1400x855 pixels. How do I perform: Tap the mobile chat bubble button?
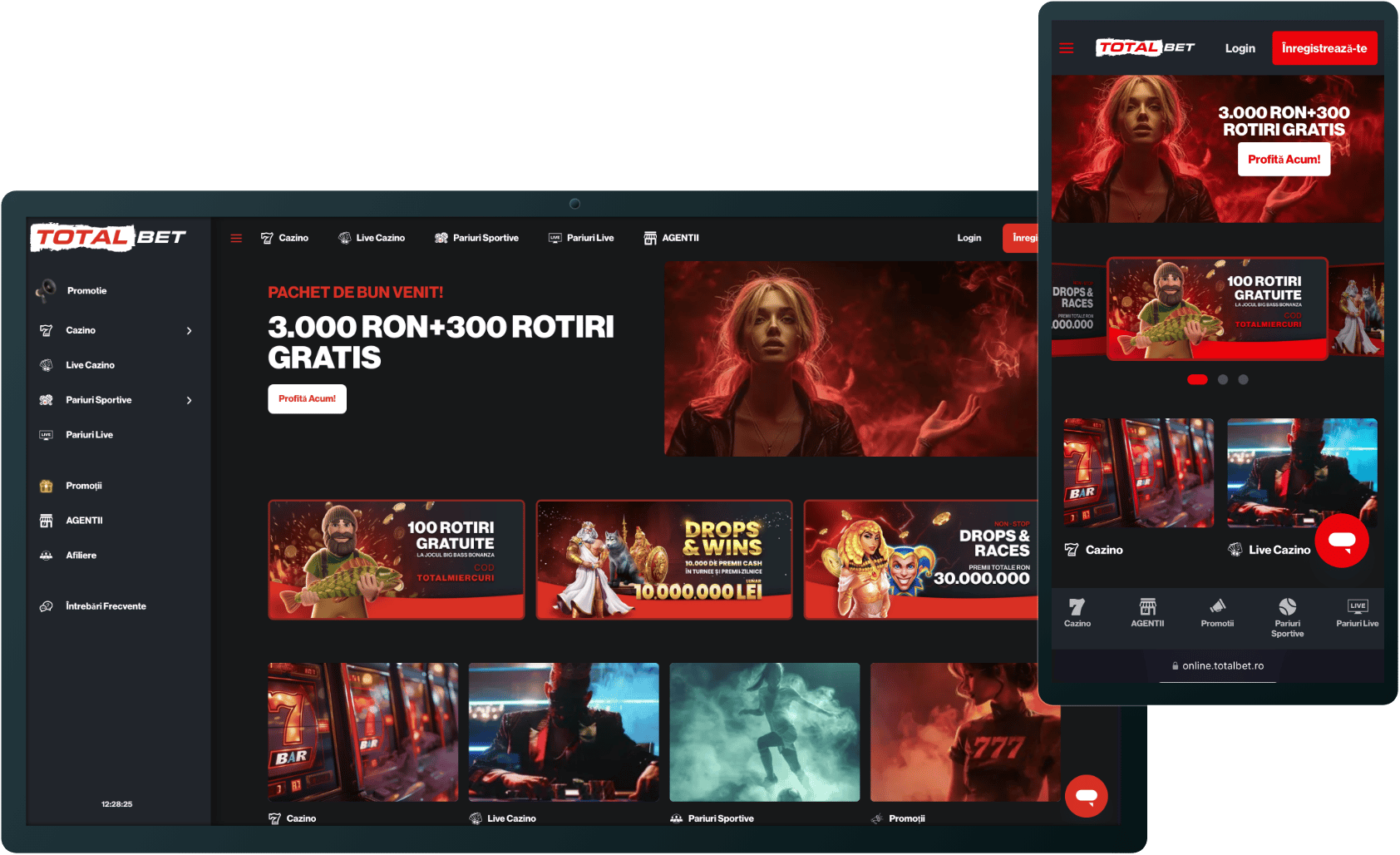coord(1341,541)
